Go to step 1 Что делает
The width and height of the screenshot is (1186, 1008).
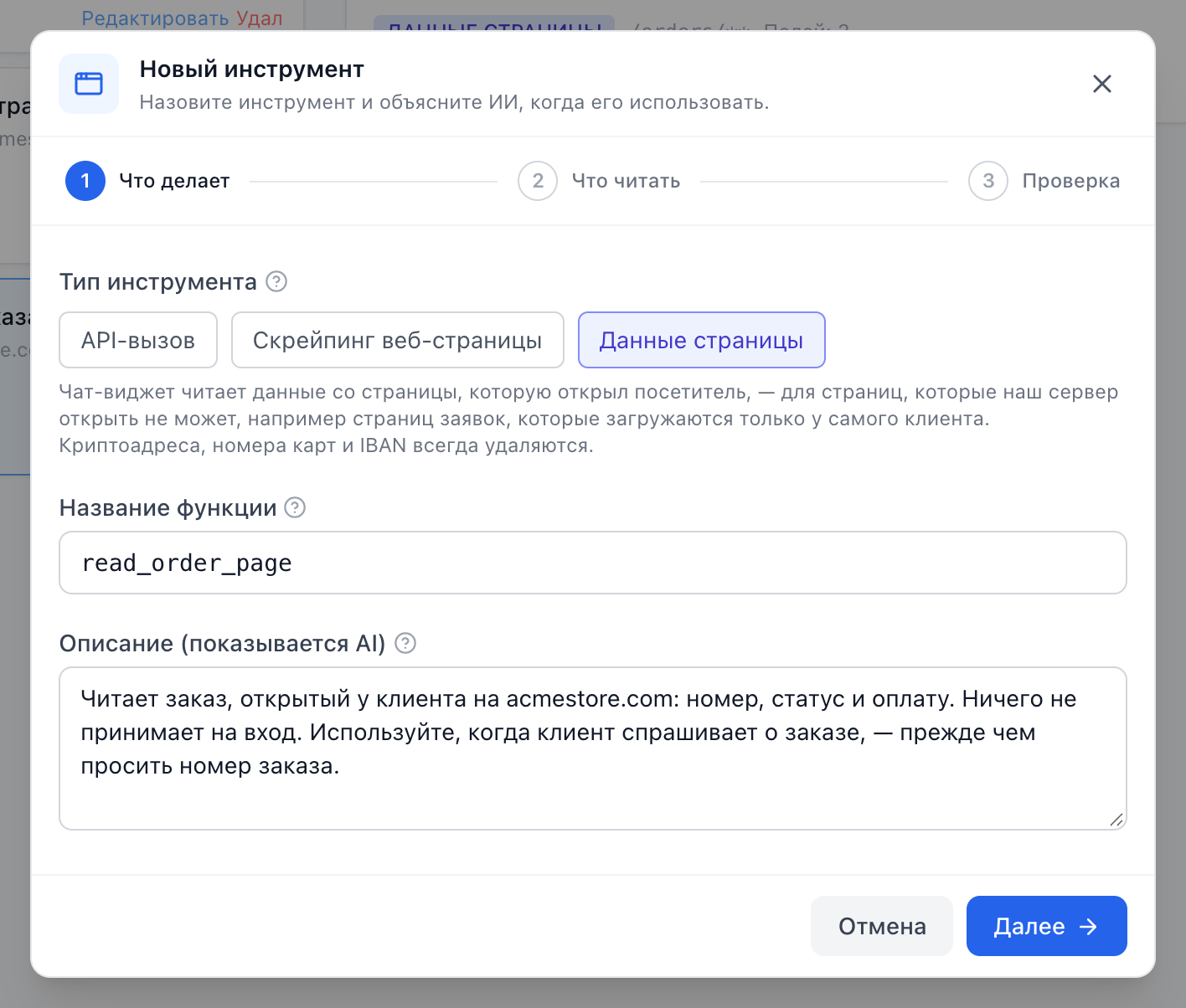pyautogui.click(x=147, y=181)
